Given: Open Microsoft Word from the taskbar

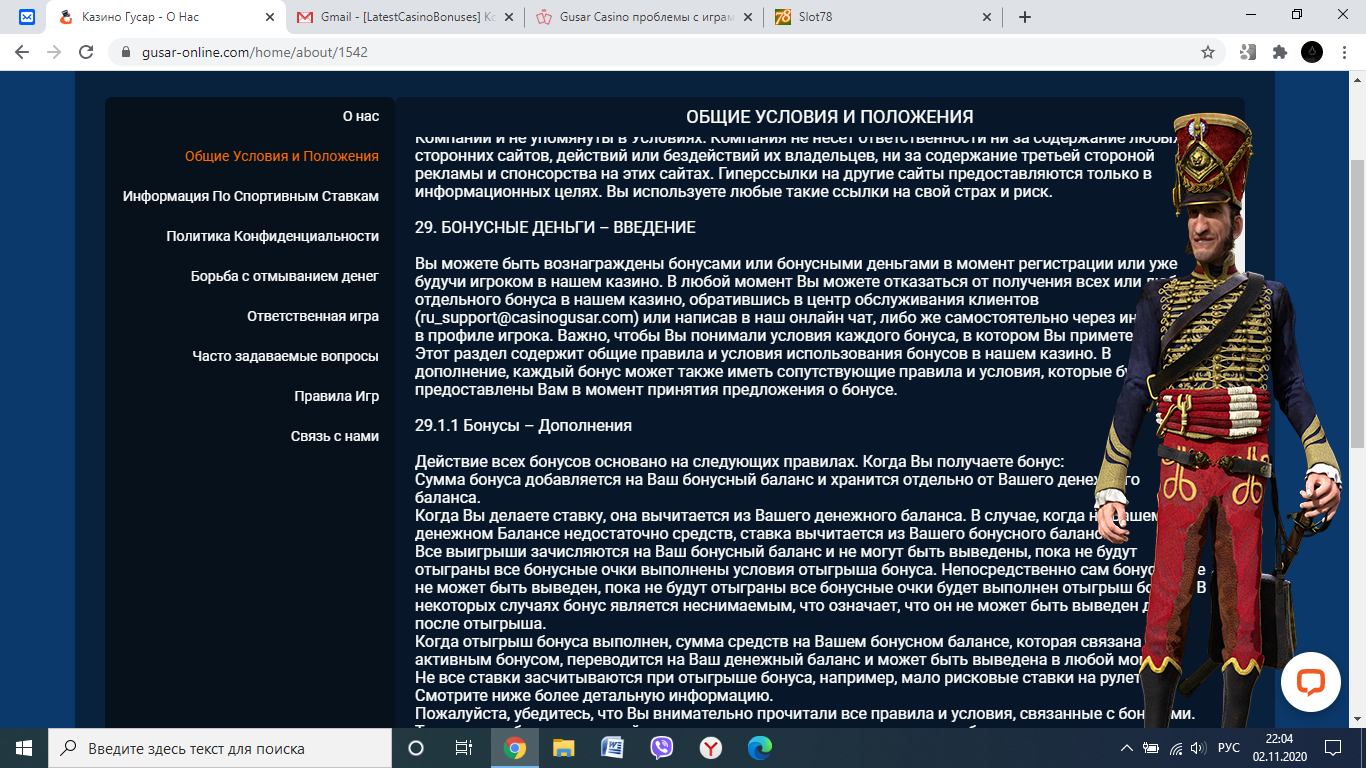Looking at the screenshot, I should point(613,748).
